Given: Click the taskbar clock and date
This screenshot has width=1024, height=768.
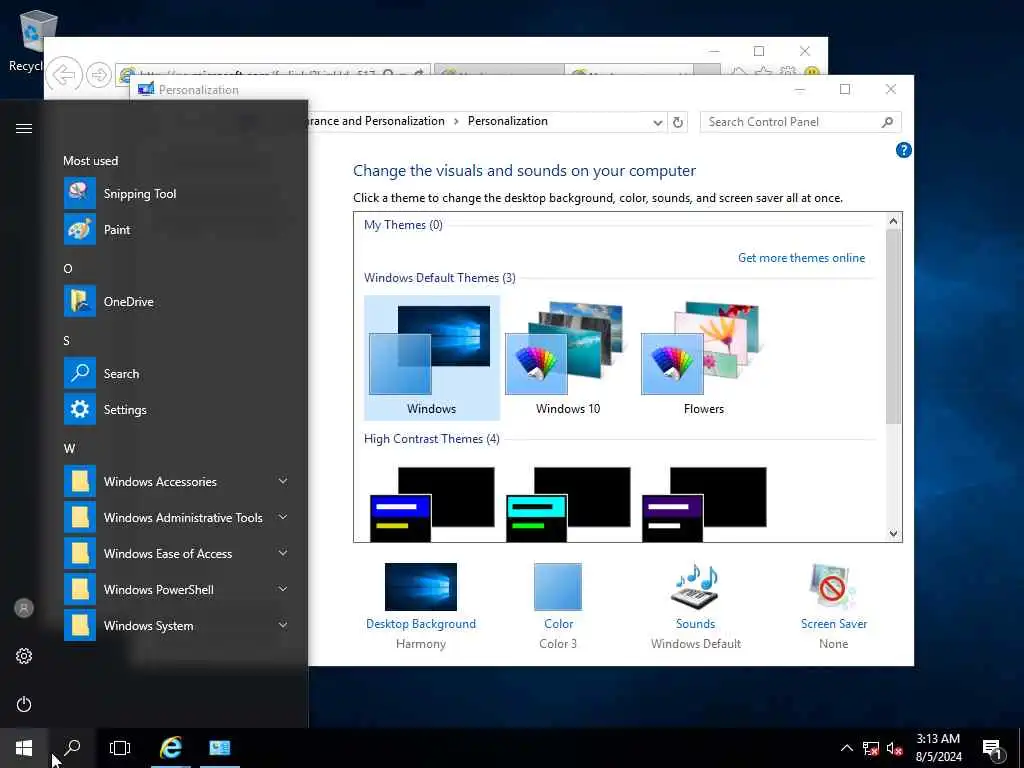Looking at the screenshot, I should click(938, 748).
